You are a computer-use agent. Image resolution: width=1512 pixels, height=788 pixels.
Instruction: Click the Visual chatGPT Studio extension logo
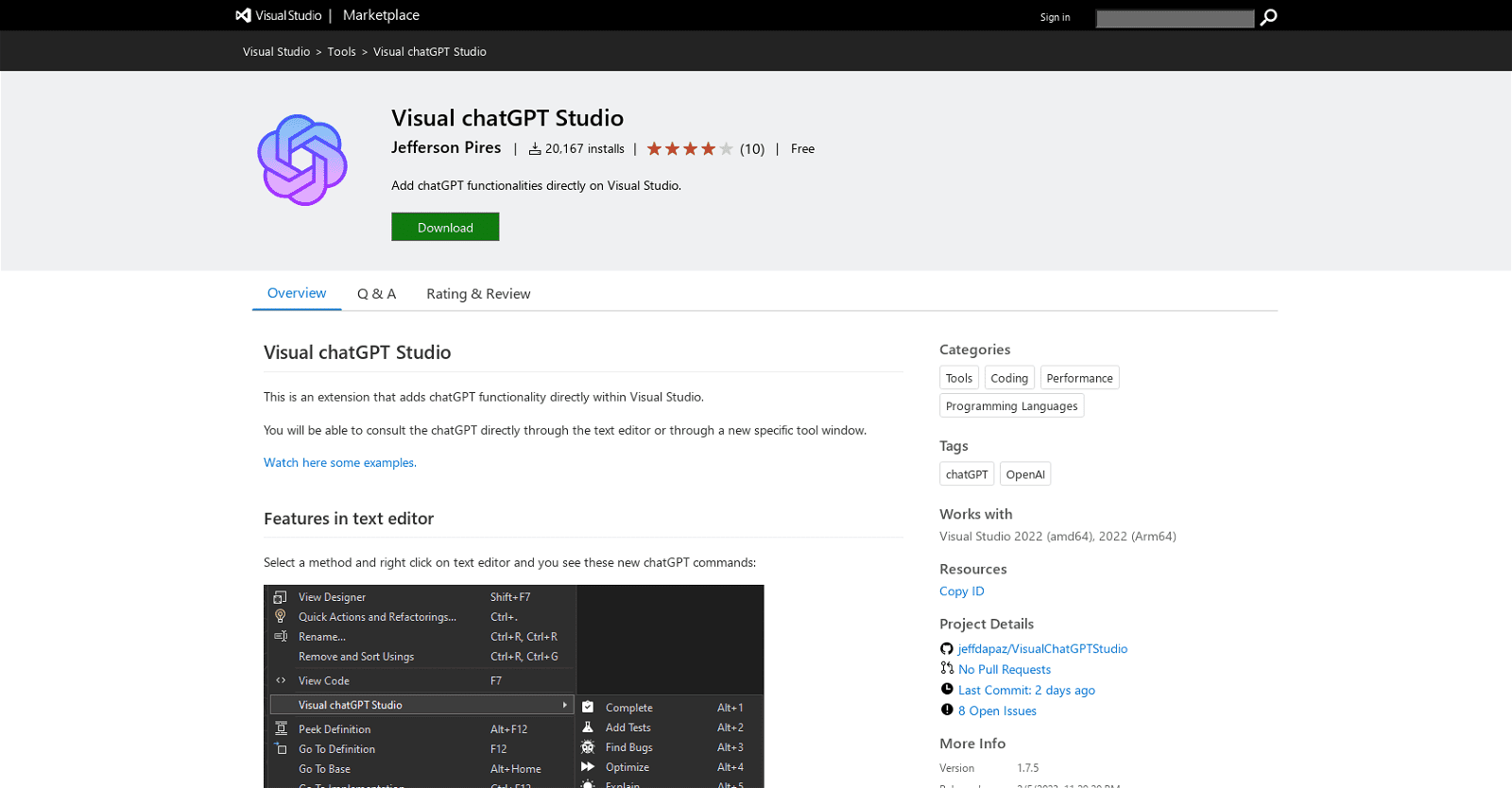tap(302, 160)
